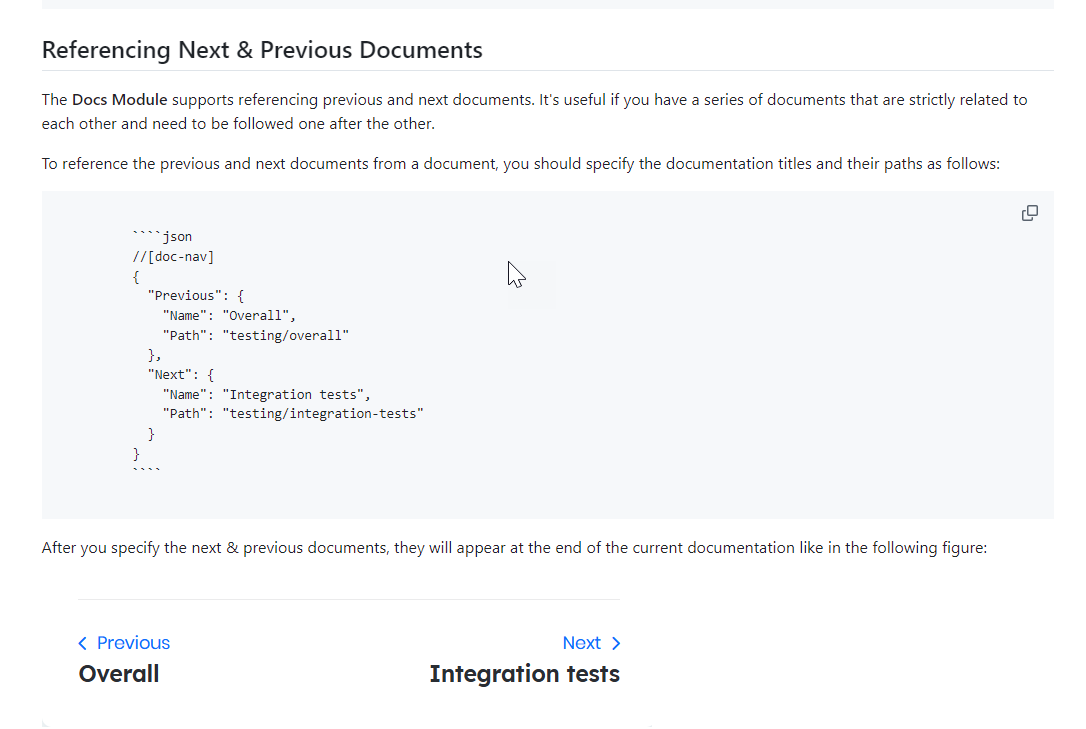
Task: Click the copy code icon in code block
Action: click(1029, 213)
